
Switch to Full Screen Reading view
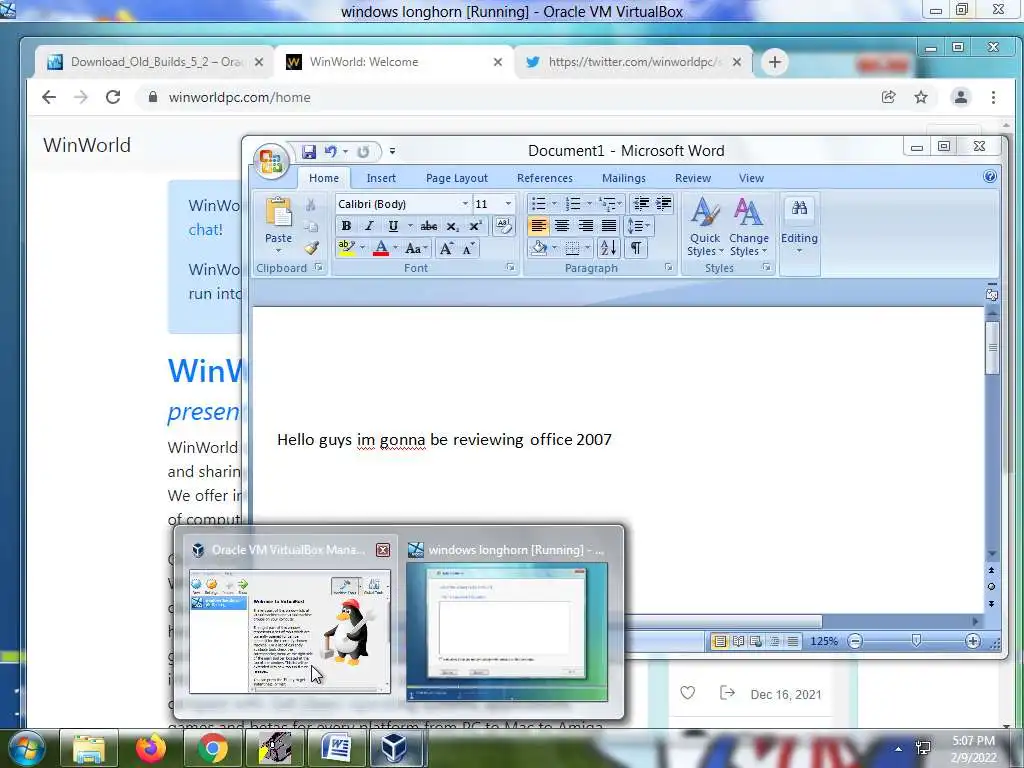pyautogui.click(x=738, y=641)
